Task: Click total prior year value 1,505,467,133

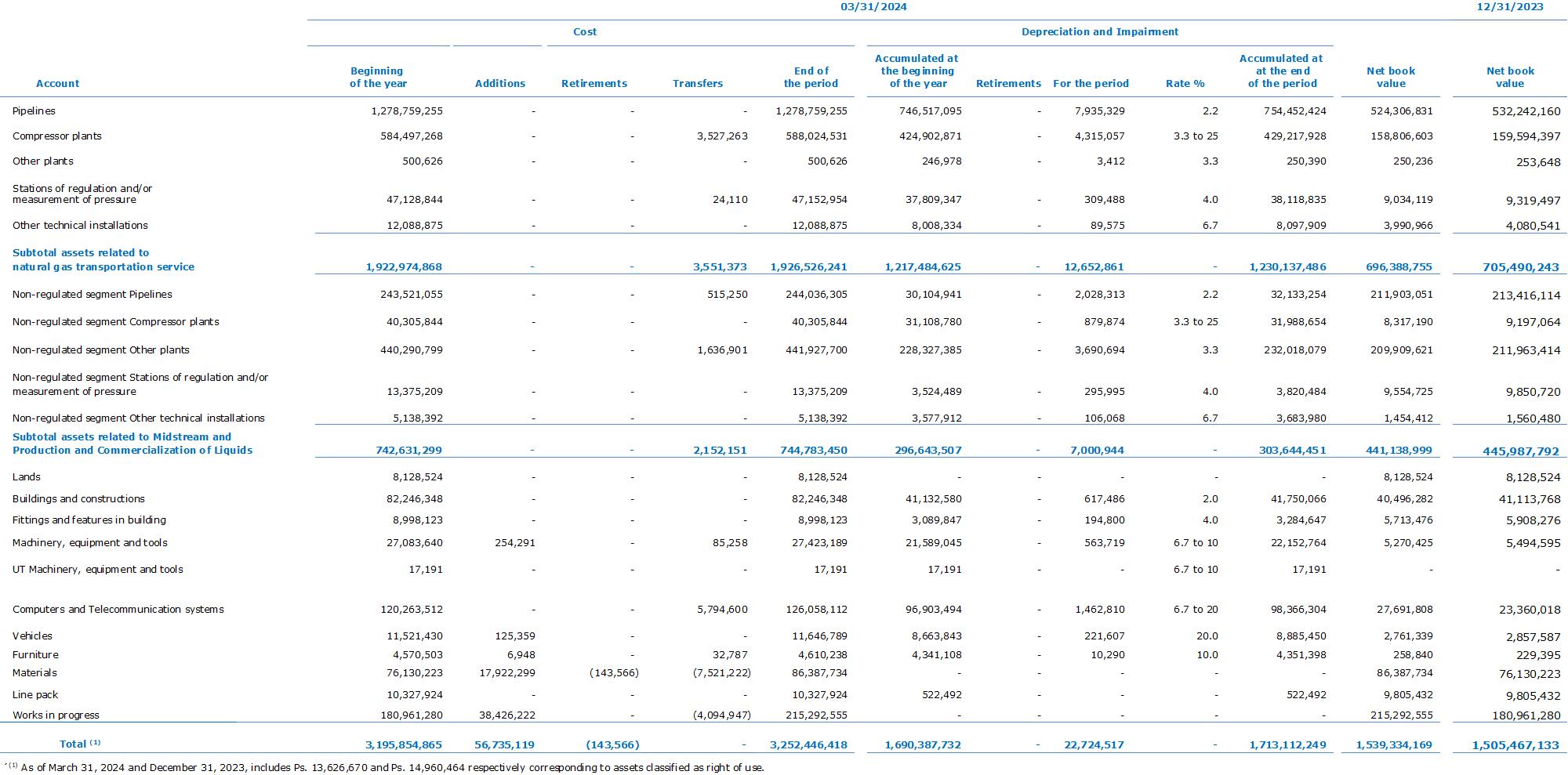Action: 1515,746
